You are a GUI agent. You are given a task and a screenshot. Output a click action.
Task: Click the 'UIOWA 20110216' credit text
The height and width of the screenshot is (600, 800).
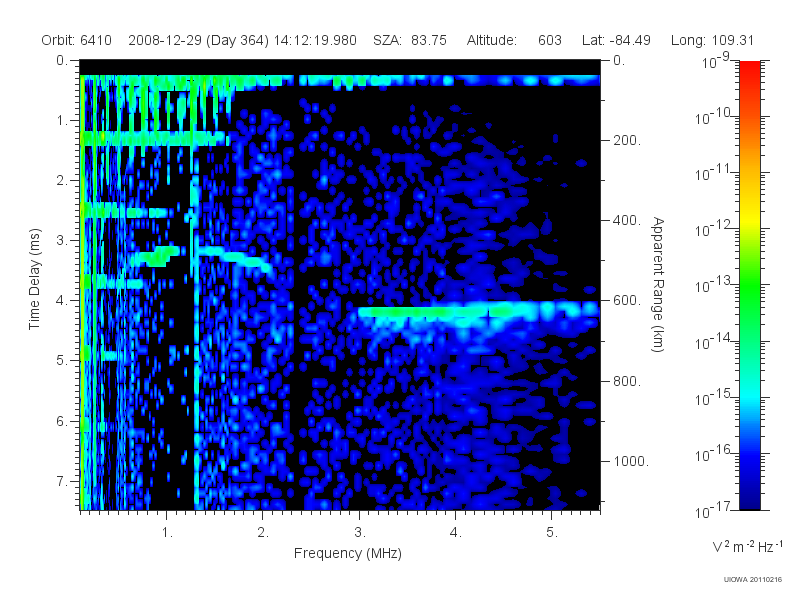click(753, 580)
